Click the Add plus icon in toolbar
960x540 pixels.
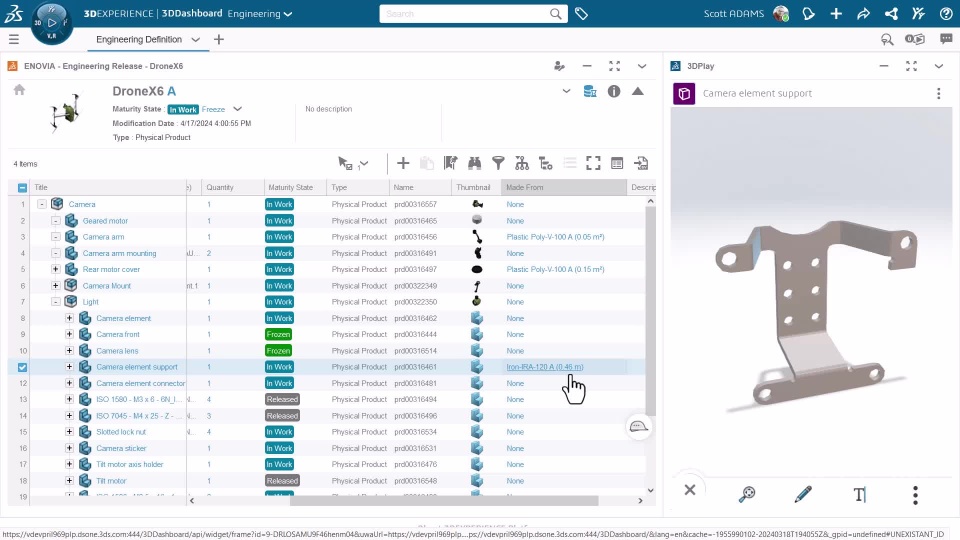[x=403, y=163]
